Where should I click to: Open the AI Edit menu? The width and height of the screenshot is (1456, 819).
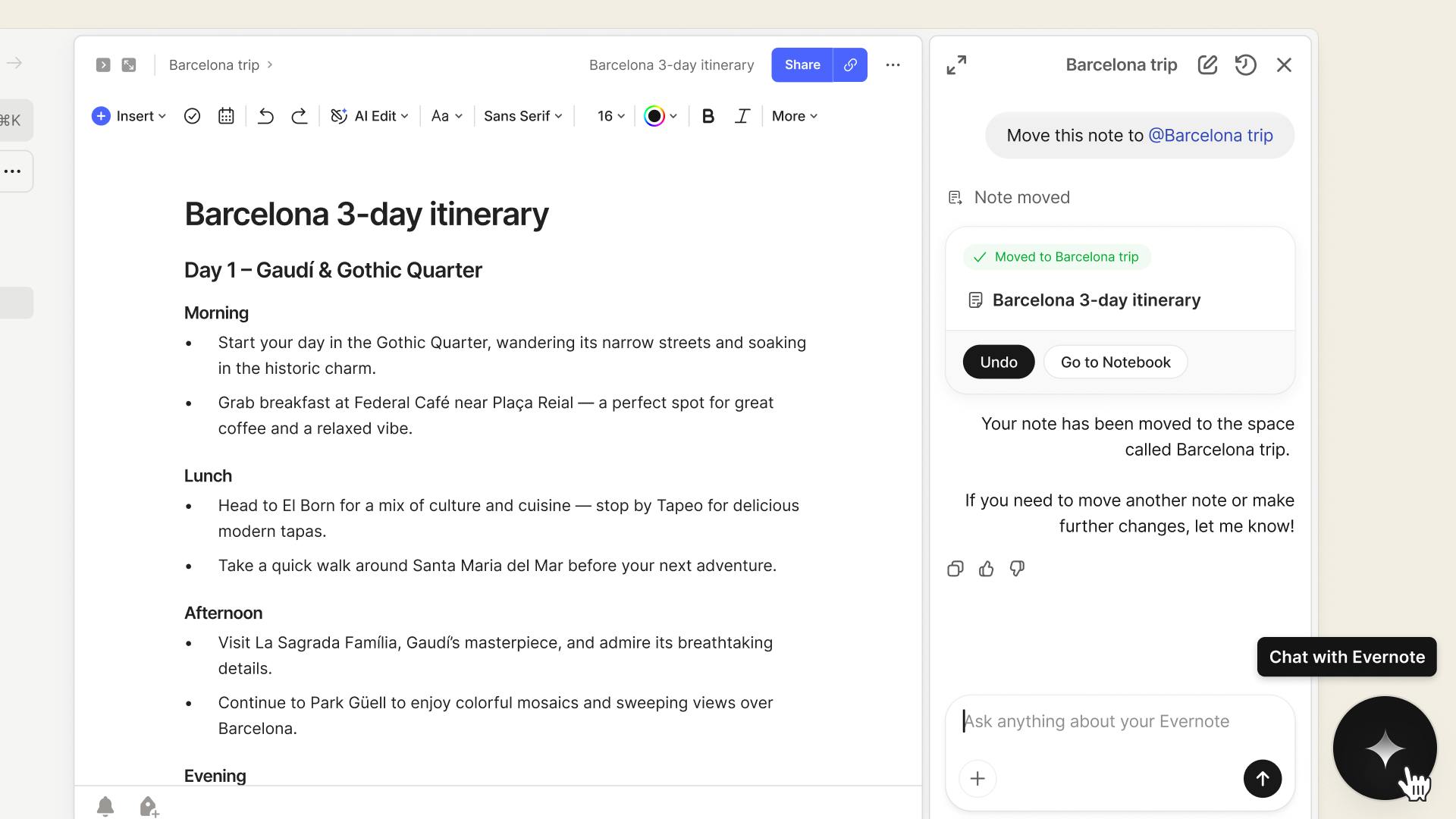pyautogui.click(x=370, y=116)
